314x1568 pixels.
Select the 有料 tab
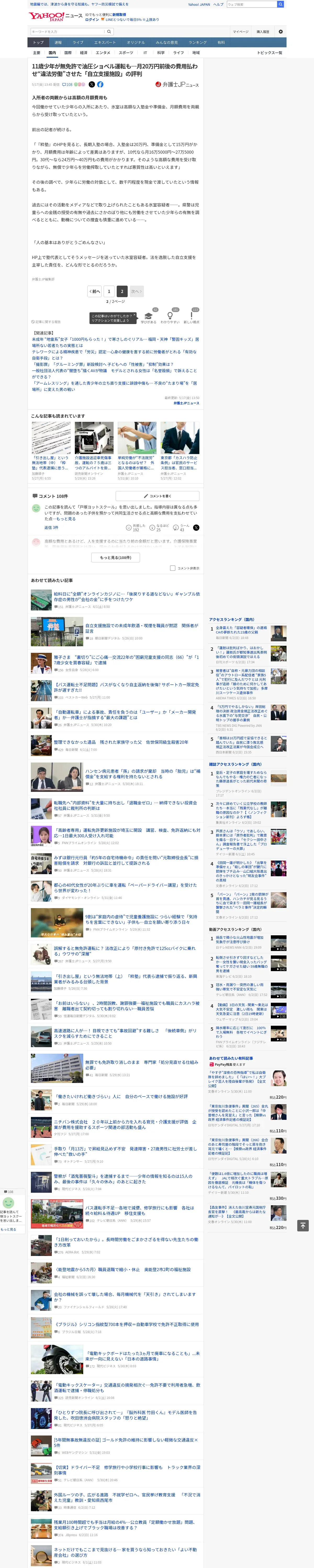pyautogui.click(x=221, y=43)
